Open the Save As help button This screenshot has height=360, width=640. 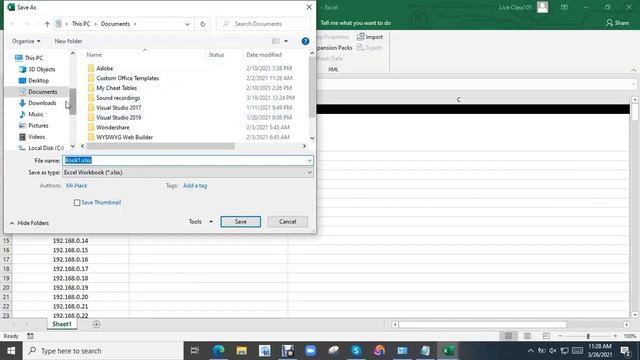click(305, 41)
